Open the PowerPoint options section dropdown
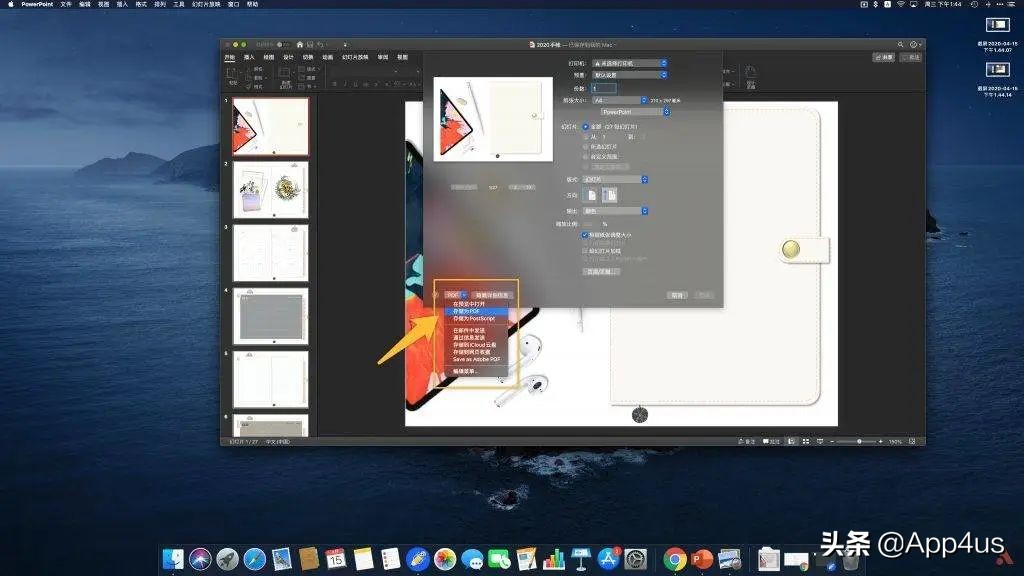The image size is (1024, 576). pos(627,112)
